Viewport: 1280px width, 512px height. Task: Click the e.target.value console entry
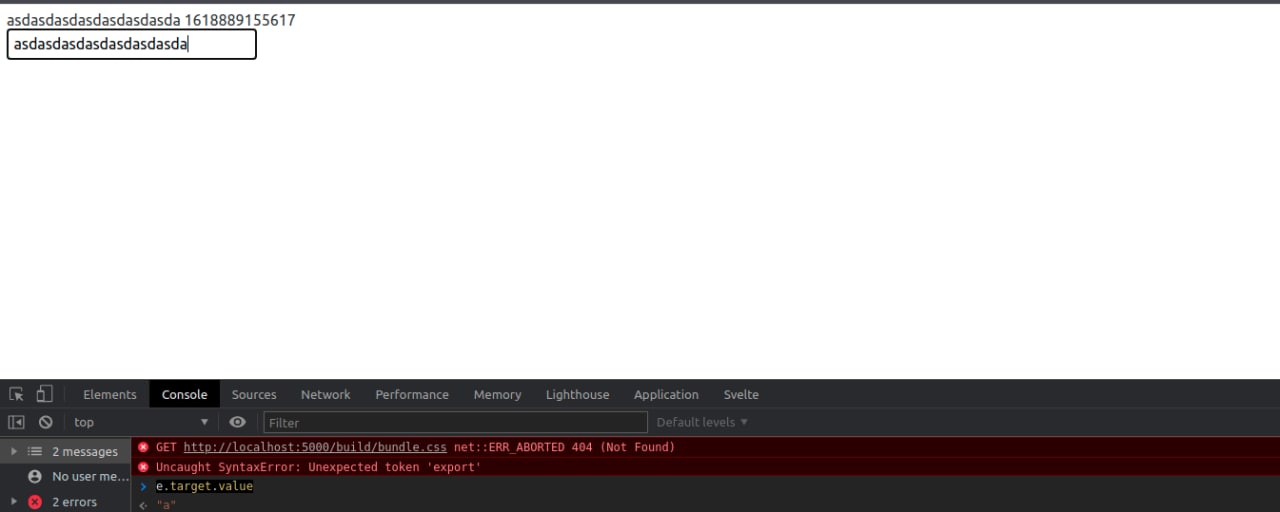(x=204, y=486)
